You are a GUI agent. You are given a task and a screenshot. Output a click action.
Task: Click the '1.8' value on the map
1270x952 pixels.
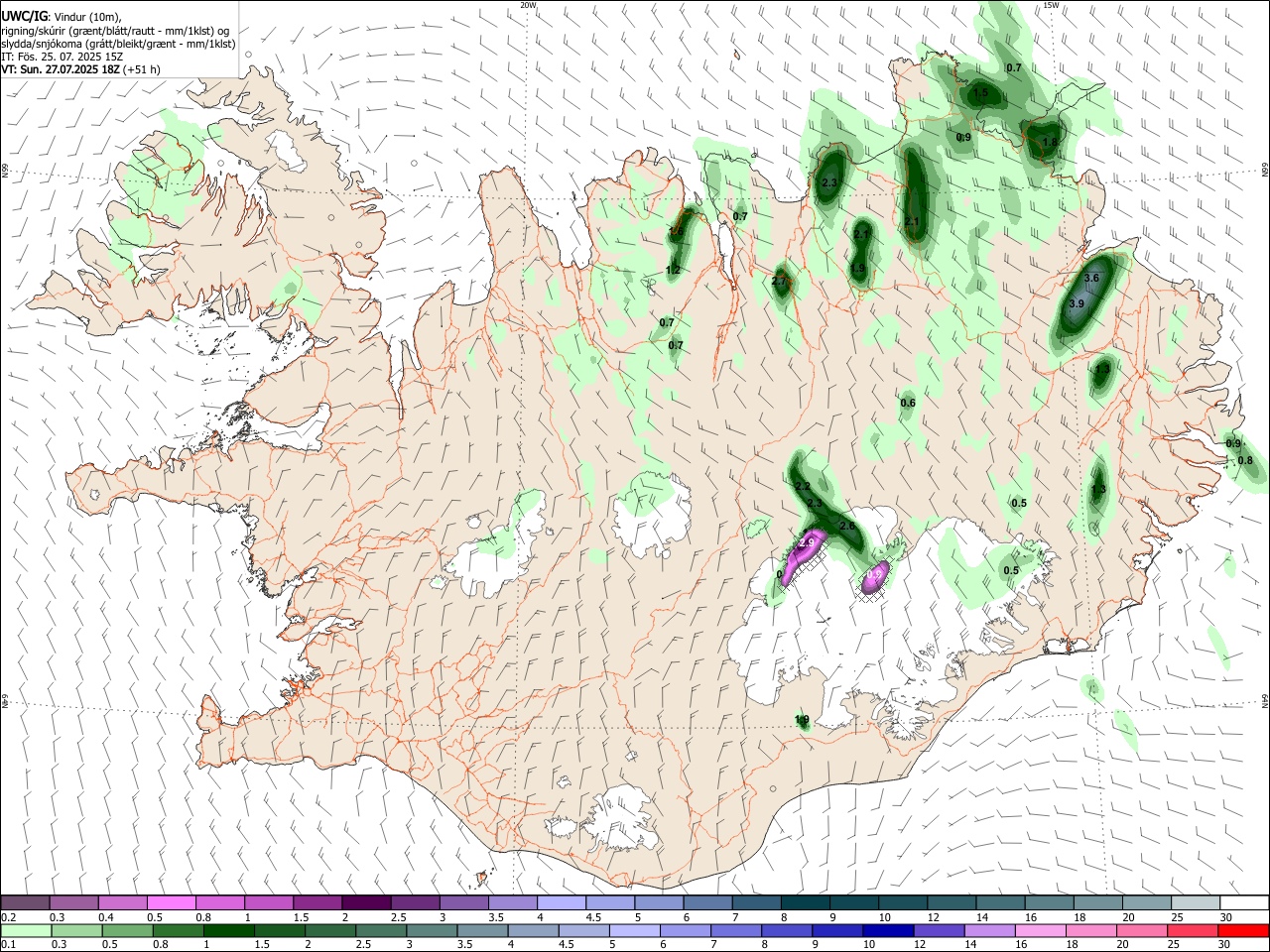pos(1051,143)
